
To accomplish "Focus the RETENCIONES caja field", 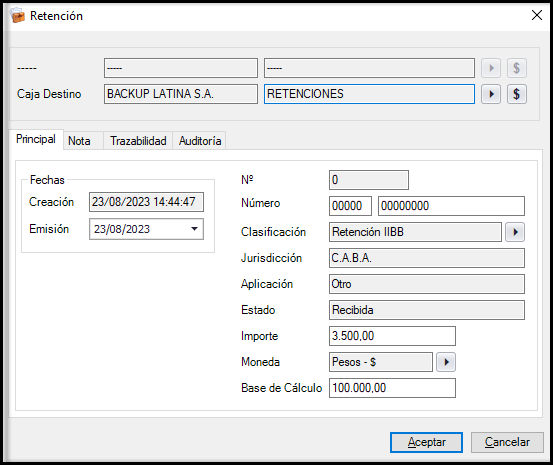I will [x=369, y=94].
